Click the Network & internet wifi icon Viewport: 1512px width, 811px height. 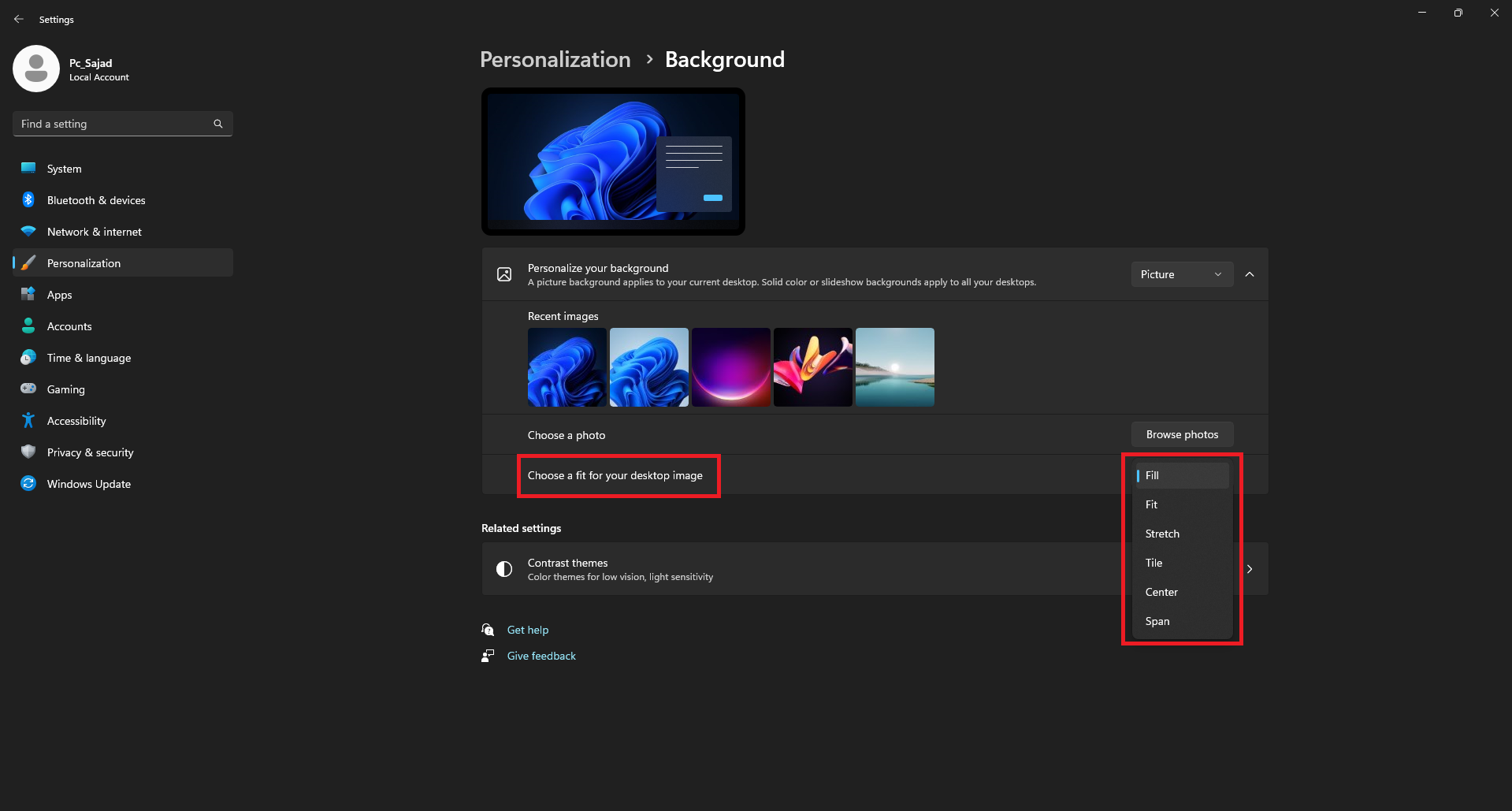(x=28, y=231)
